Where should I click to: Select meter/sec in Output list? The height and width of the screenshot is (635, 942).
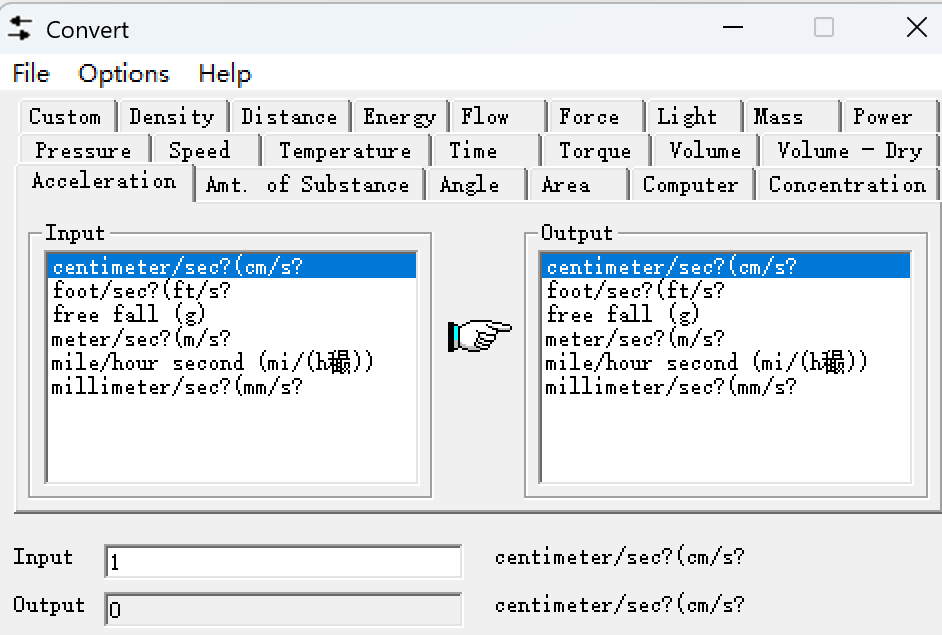click(634, 339)
